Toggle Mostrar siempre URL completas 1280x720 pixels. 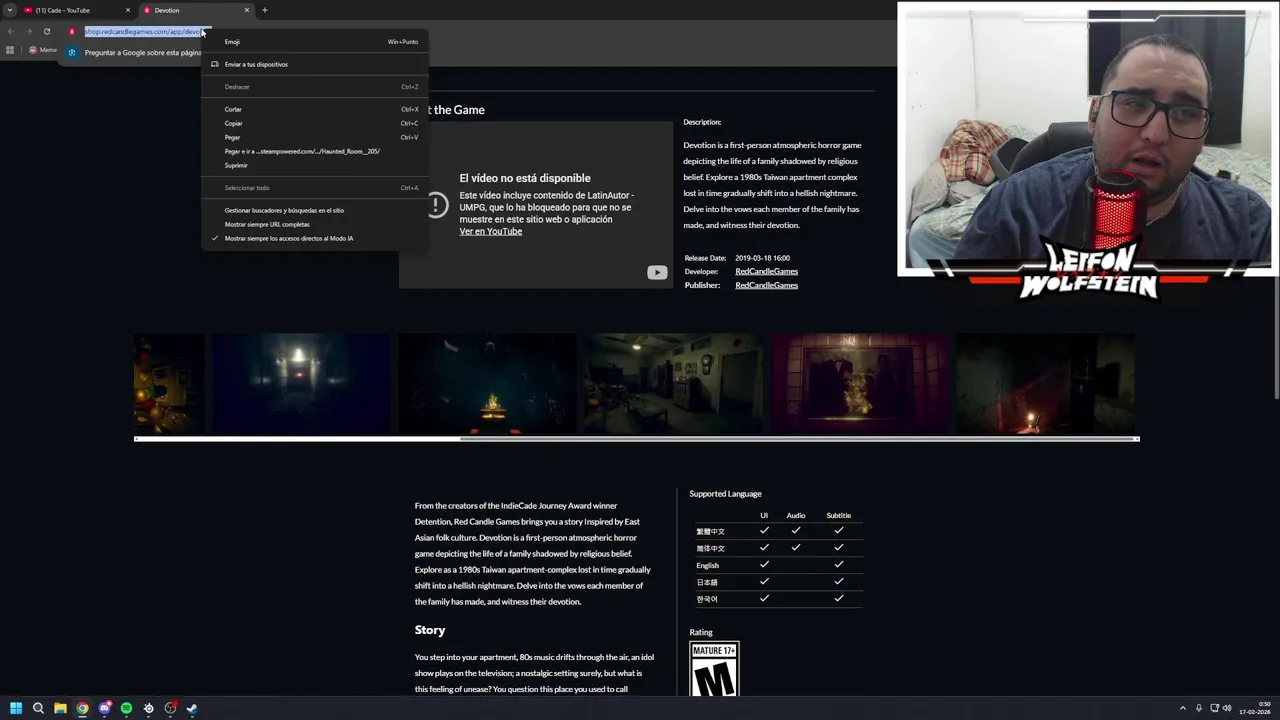pyautogui.click(x=314, y=224)
